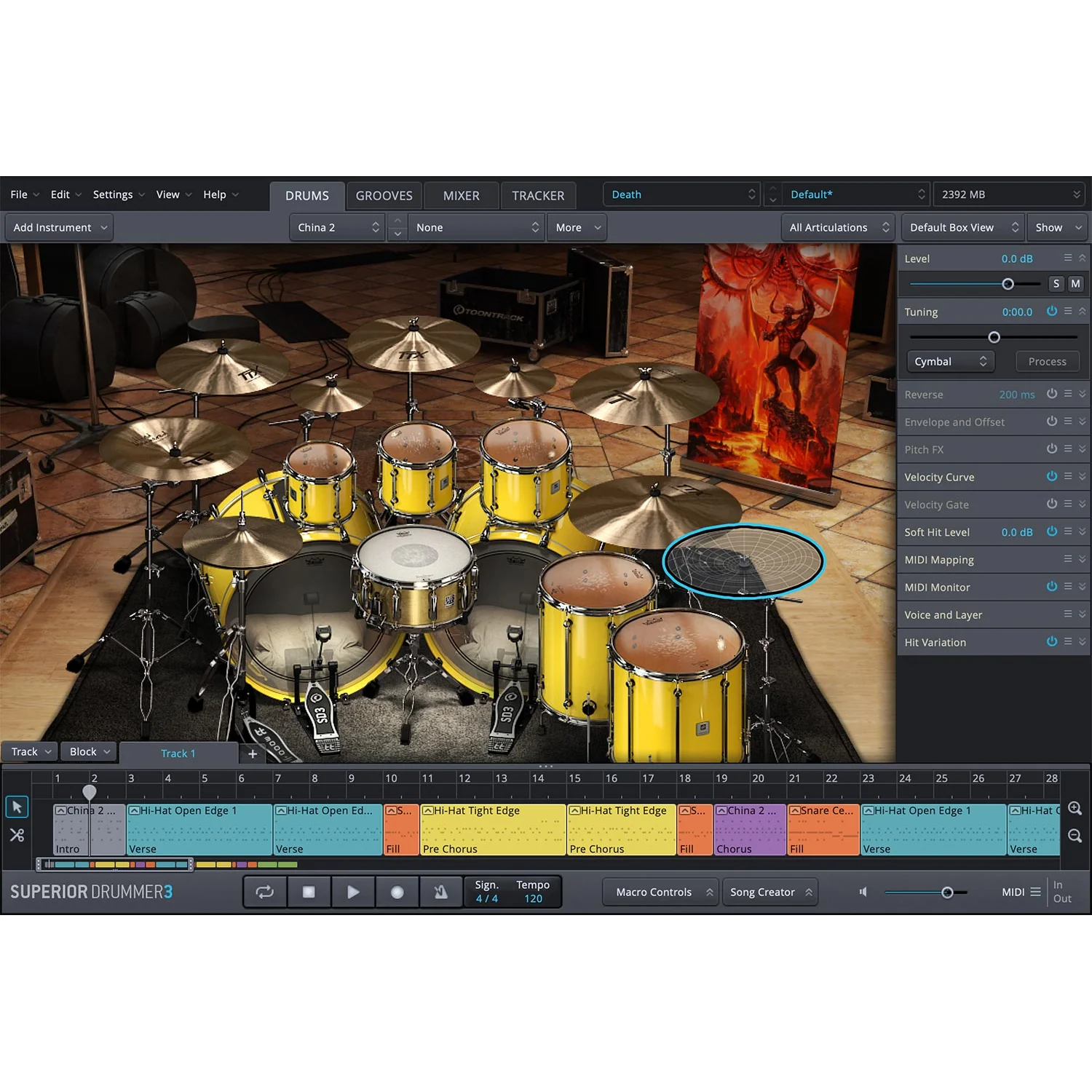The height and width of the screenshot is (1092, 1092).
Task: Open the File menu
Action: (25, 194)
